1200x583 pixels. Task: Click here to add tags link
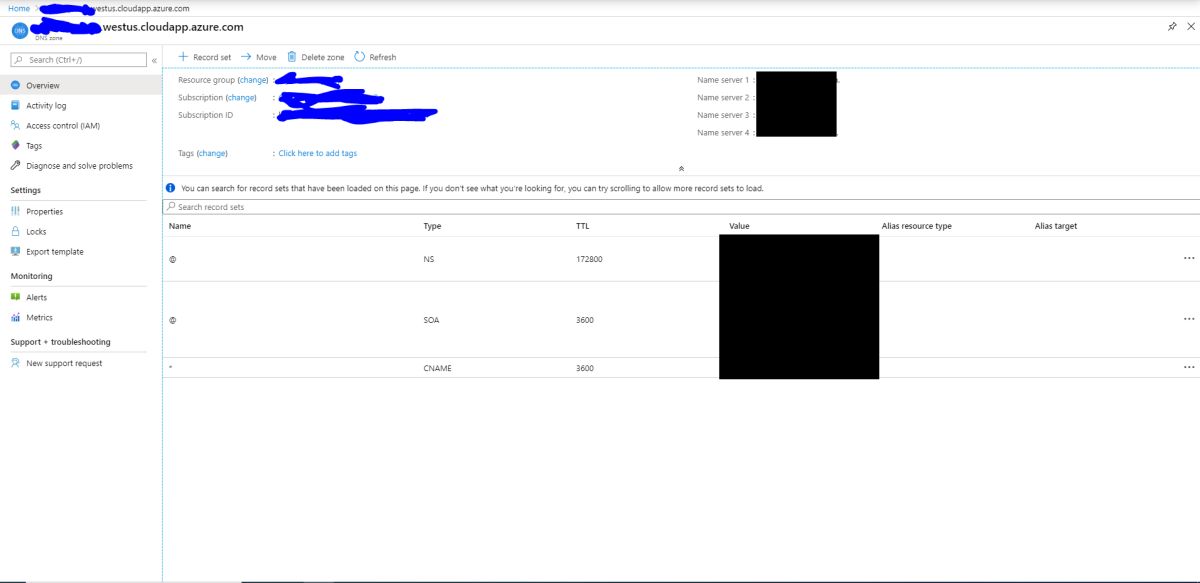pyautogui.click(x=318, y=154)
